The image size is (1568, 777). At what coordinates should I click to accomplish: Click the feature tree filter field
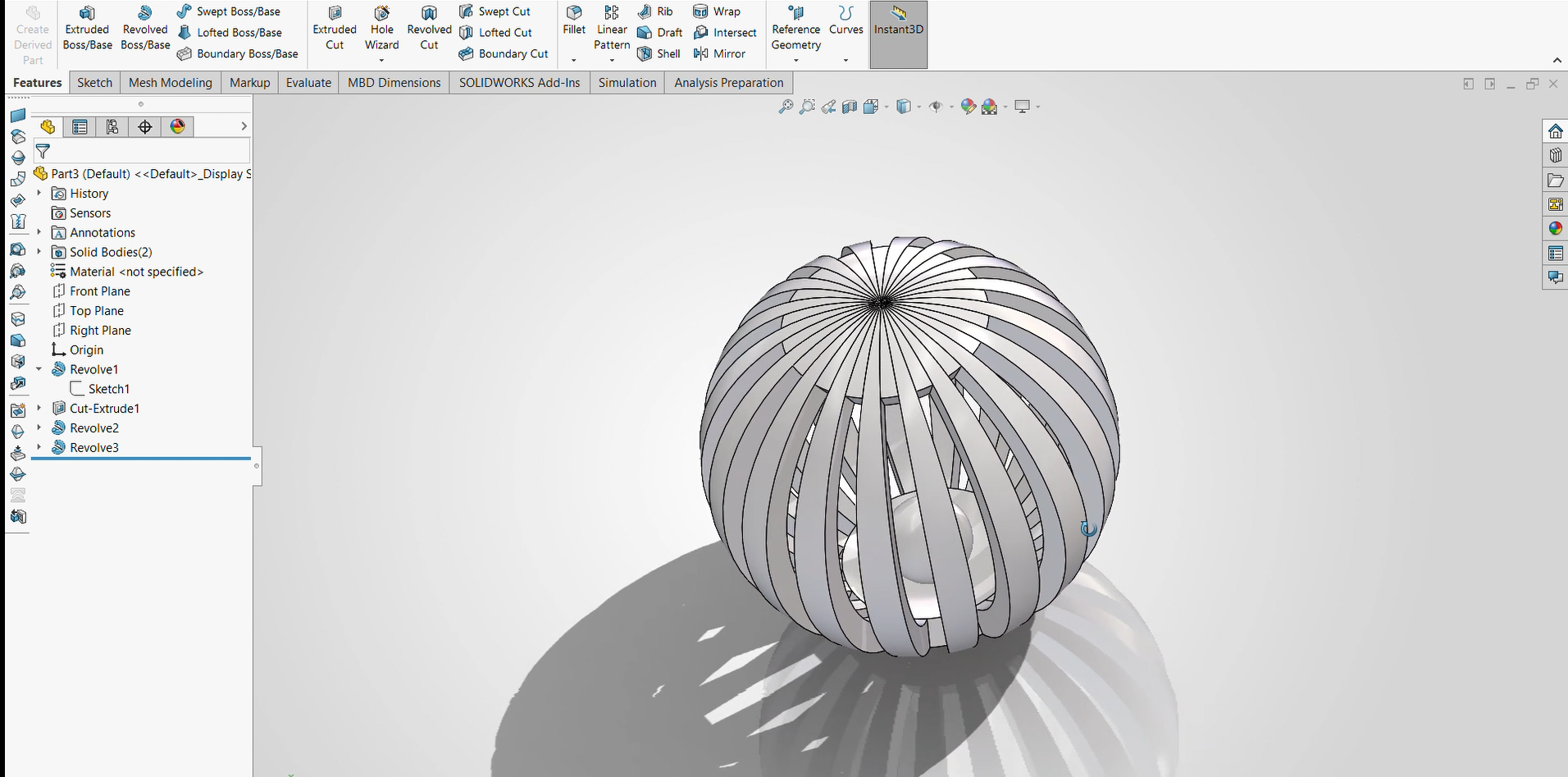[142, 152]
